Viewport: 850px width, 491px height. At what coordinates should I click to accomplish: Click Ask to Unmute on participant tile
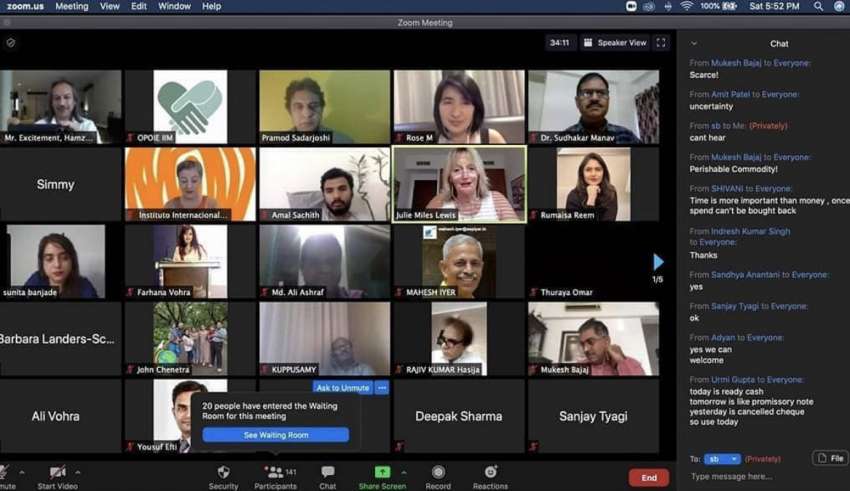(342, 388)
